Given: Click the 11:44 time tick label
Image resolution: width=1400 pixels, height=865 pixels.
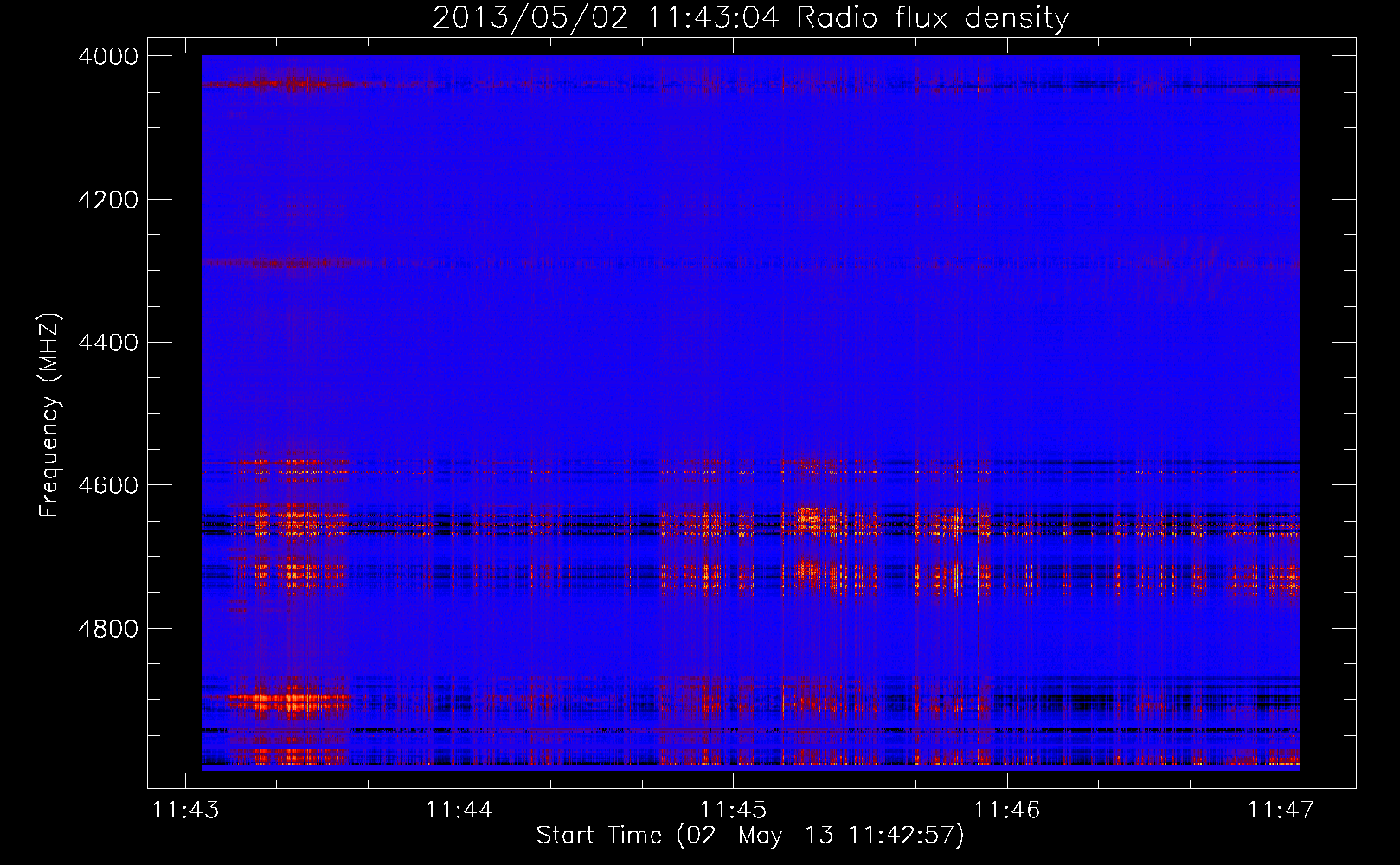Looking at the screenshot, I should pyautogui.click(x=459, y=810).
